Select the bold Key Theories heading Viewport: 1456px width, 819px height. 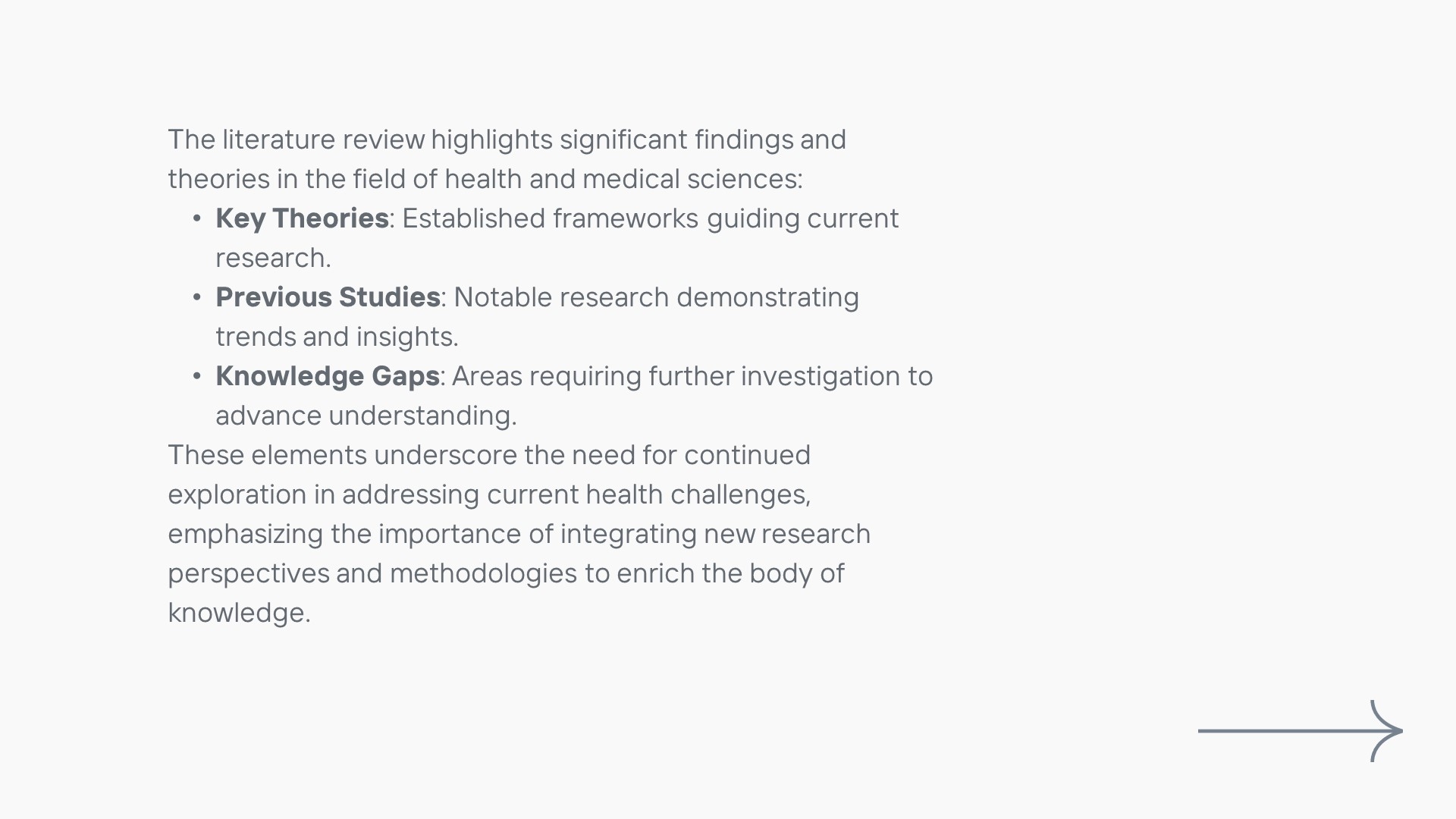click(x=302, y=218)
